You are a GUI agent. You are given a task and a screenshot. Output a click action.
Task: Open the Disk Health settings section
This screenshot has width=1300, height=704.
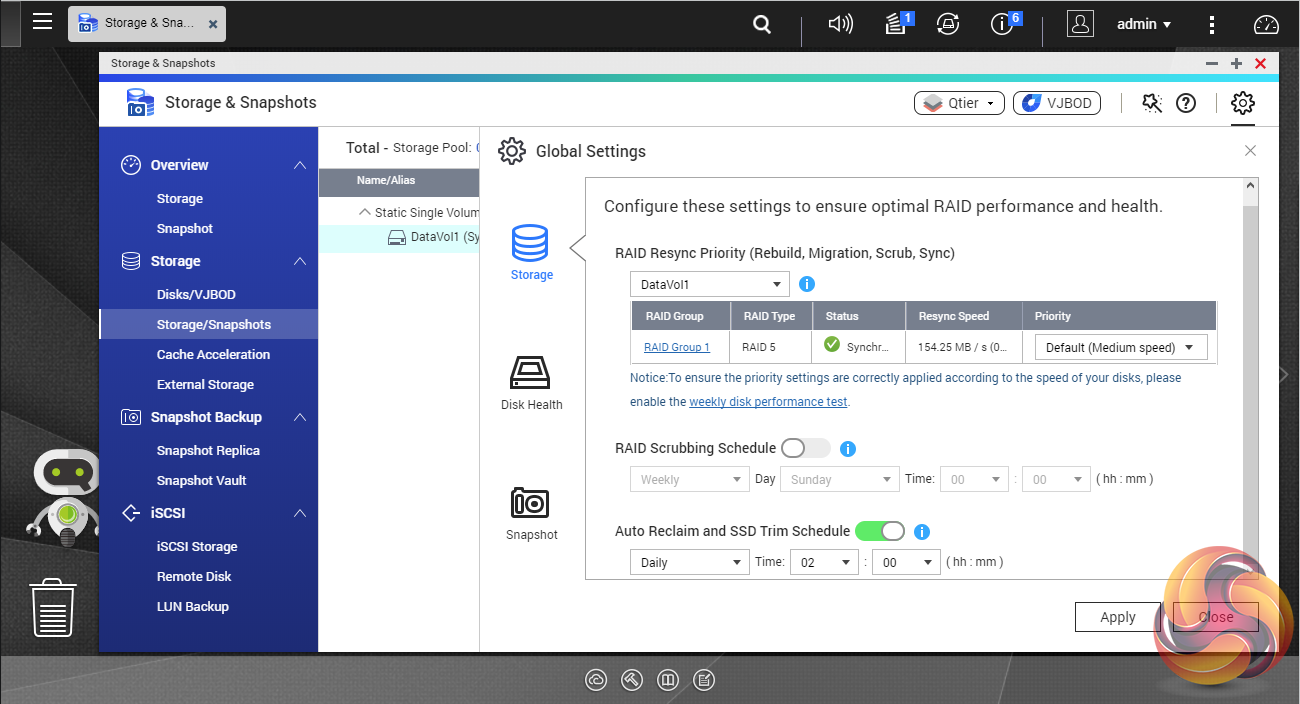(531, 382)
